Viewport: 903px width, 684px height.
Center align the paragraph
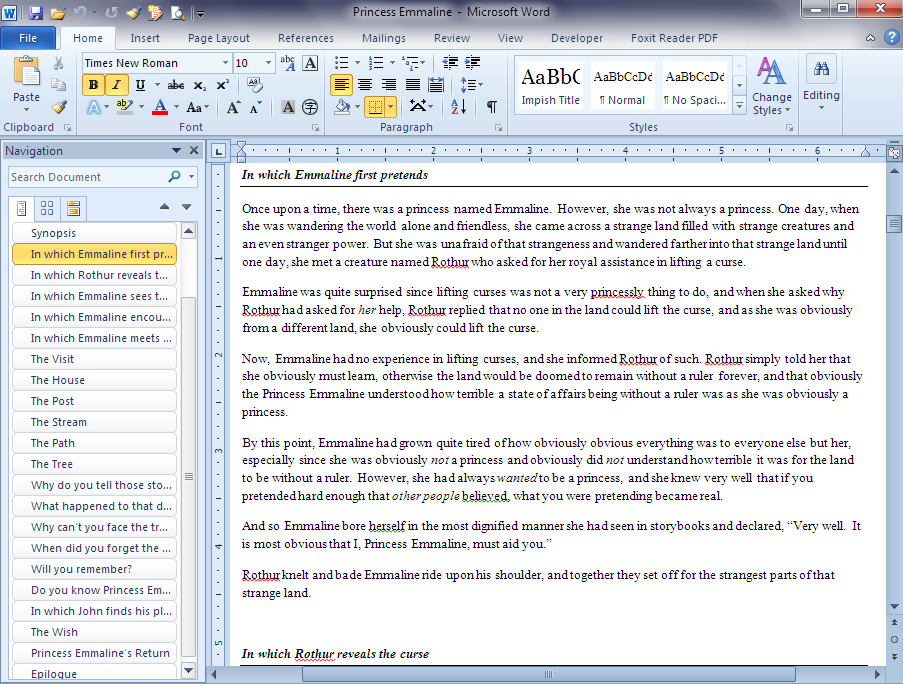point(365,85)
